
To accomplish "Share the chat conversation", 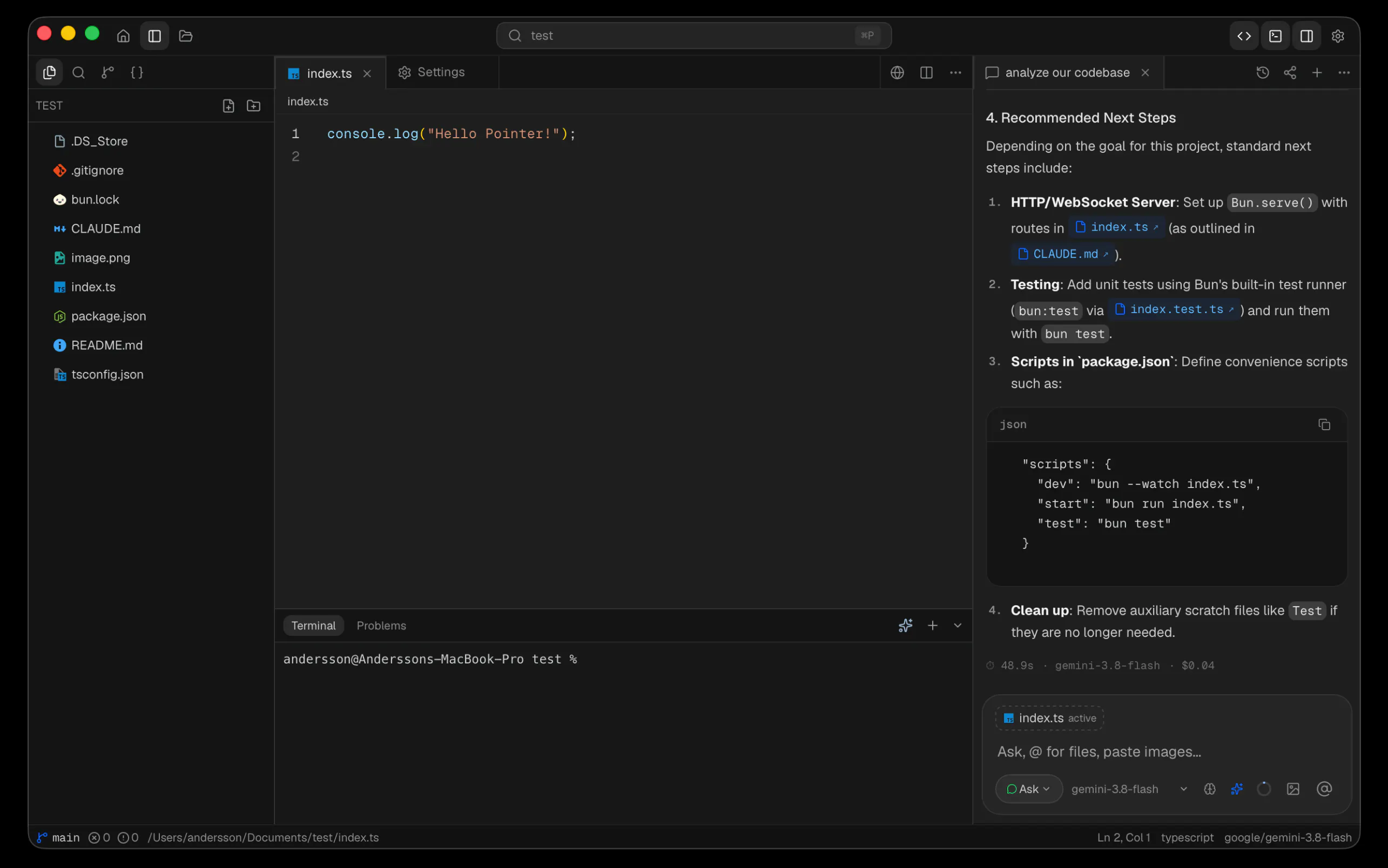I will (1290, 72).
